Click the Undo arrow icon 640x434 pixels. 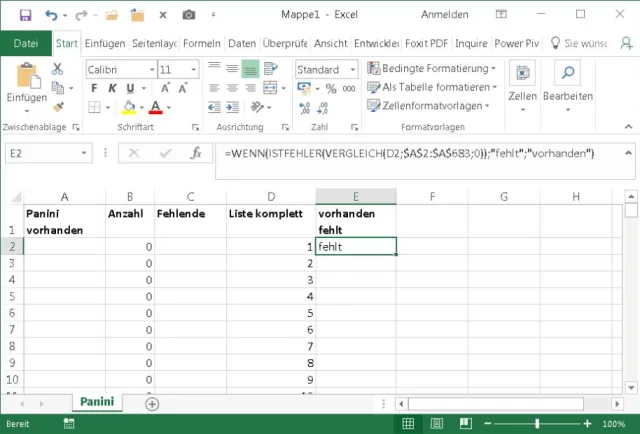(51, 15)
